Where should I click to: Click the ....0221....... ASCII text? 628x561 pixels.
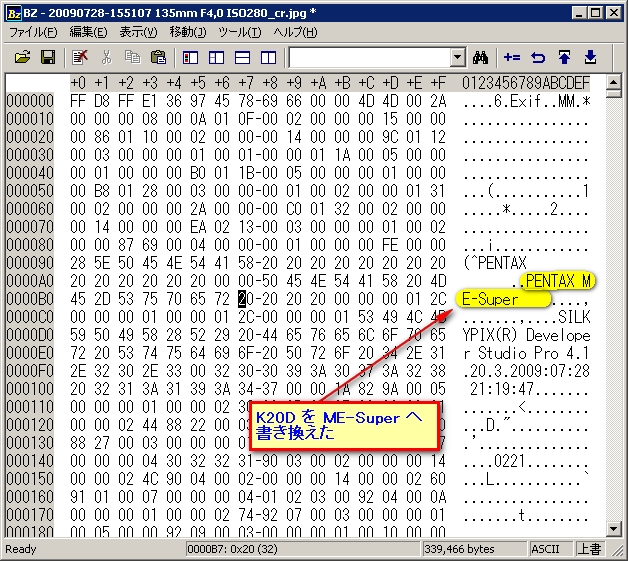[527, 461]
